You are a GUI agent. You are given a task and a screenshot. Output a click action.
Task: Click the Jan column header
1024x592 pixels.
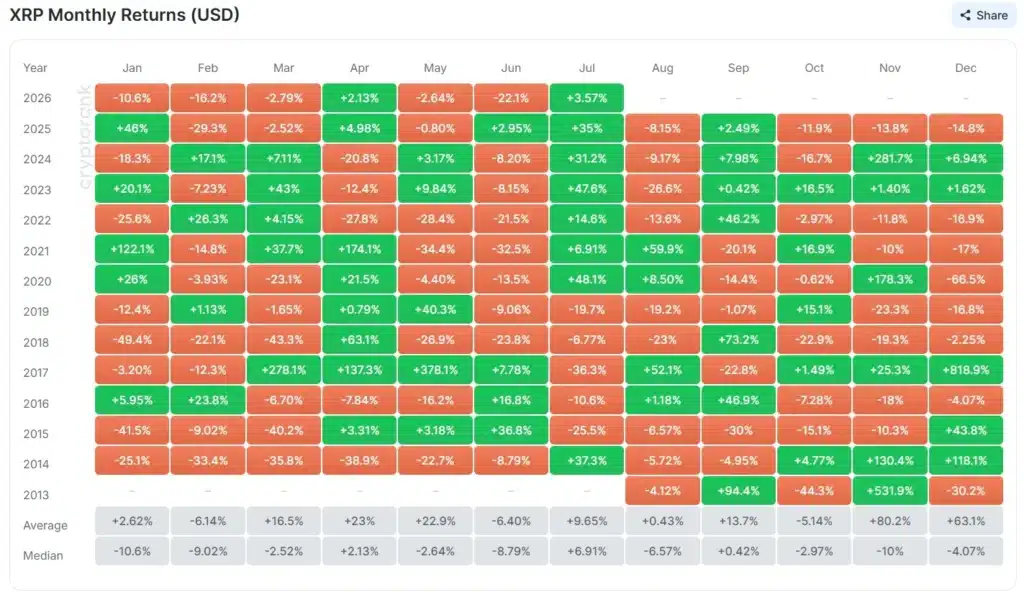click(x=132, y=68)
